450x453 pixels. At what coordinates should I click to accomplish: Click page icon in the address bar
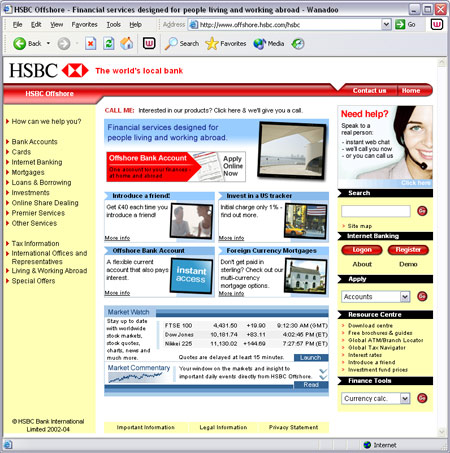pos(193,25)
